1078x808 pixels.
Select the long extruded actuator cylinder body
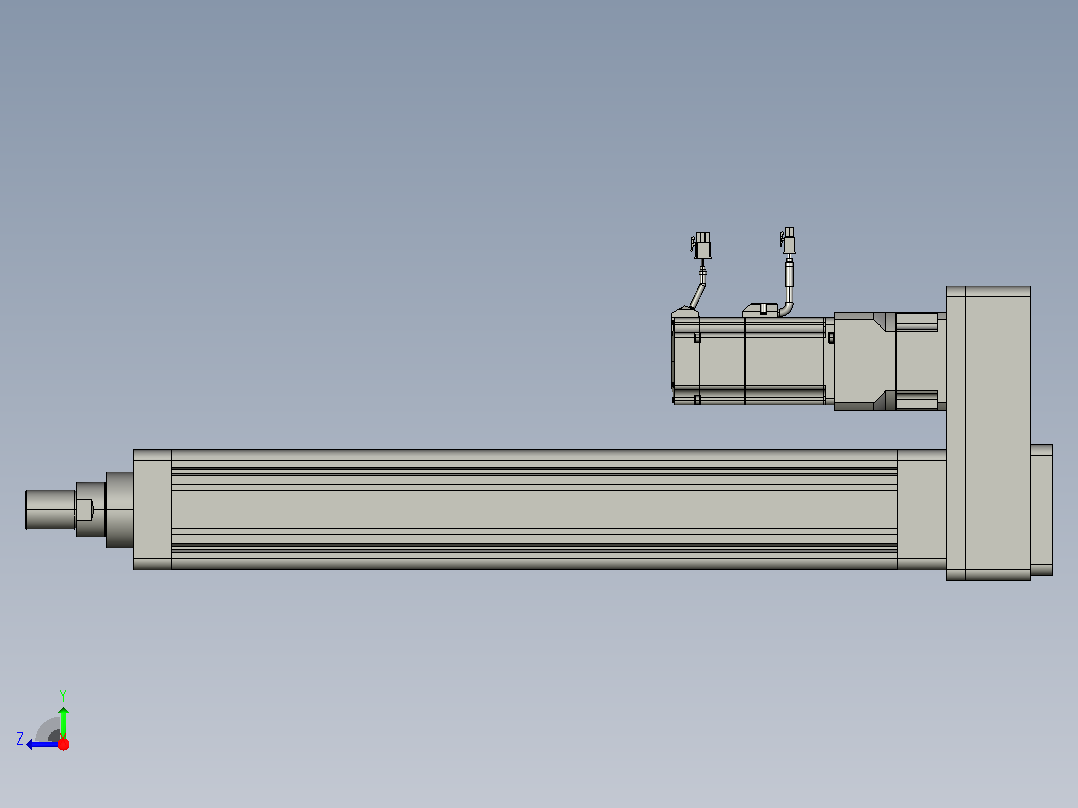tap(534, 510)
